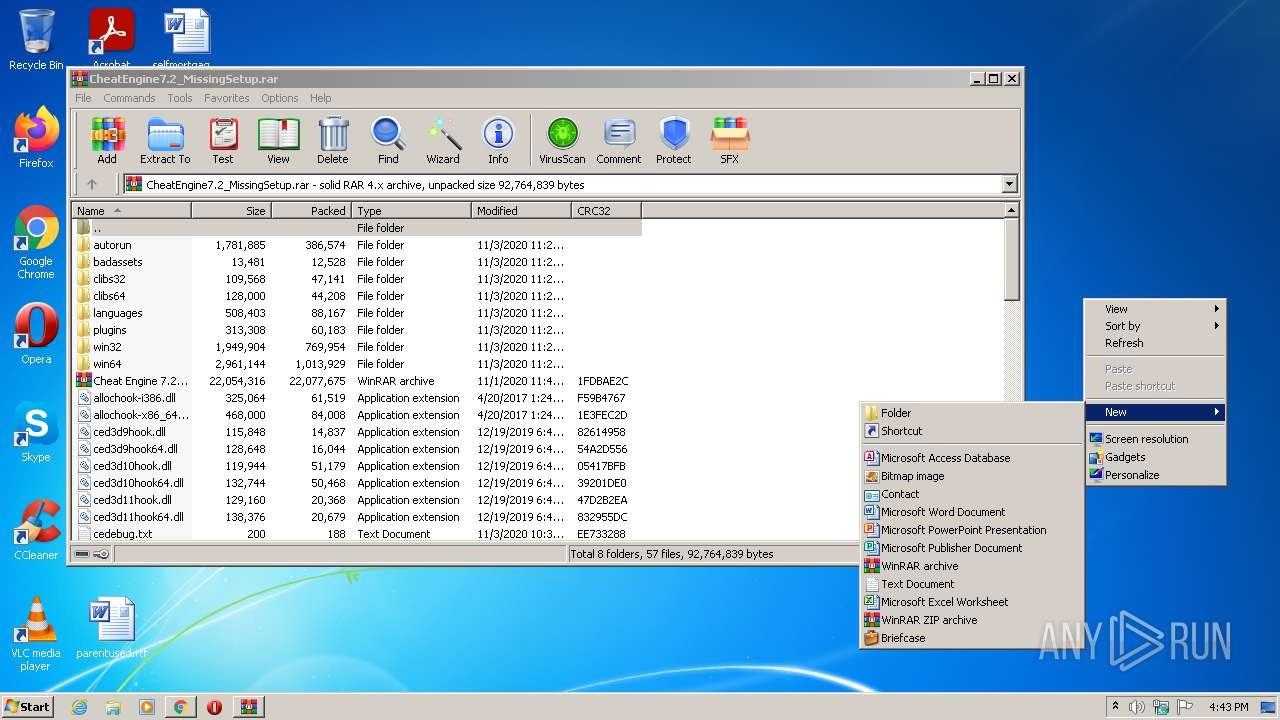Add archive Comment
Screen dimensions: 1280x720
point(619,140)
